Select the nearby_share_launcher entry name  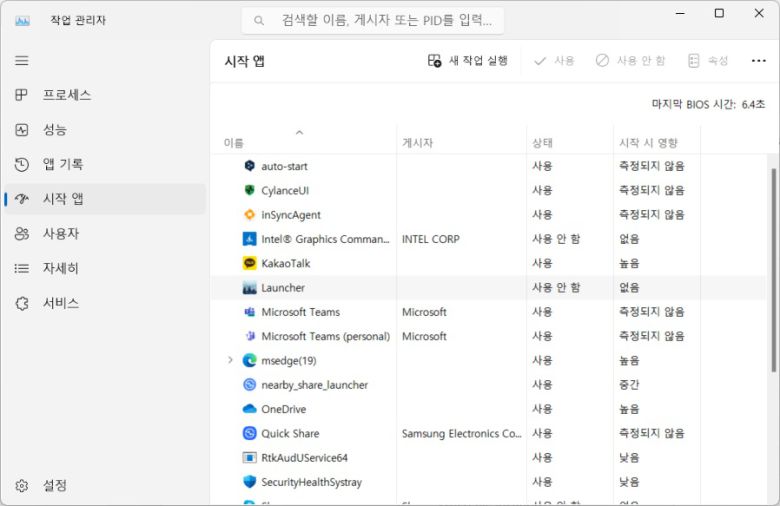point(314,385)
